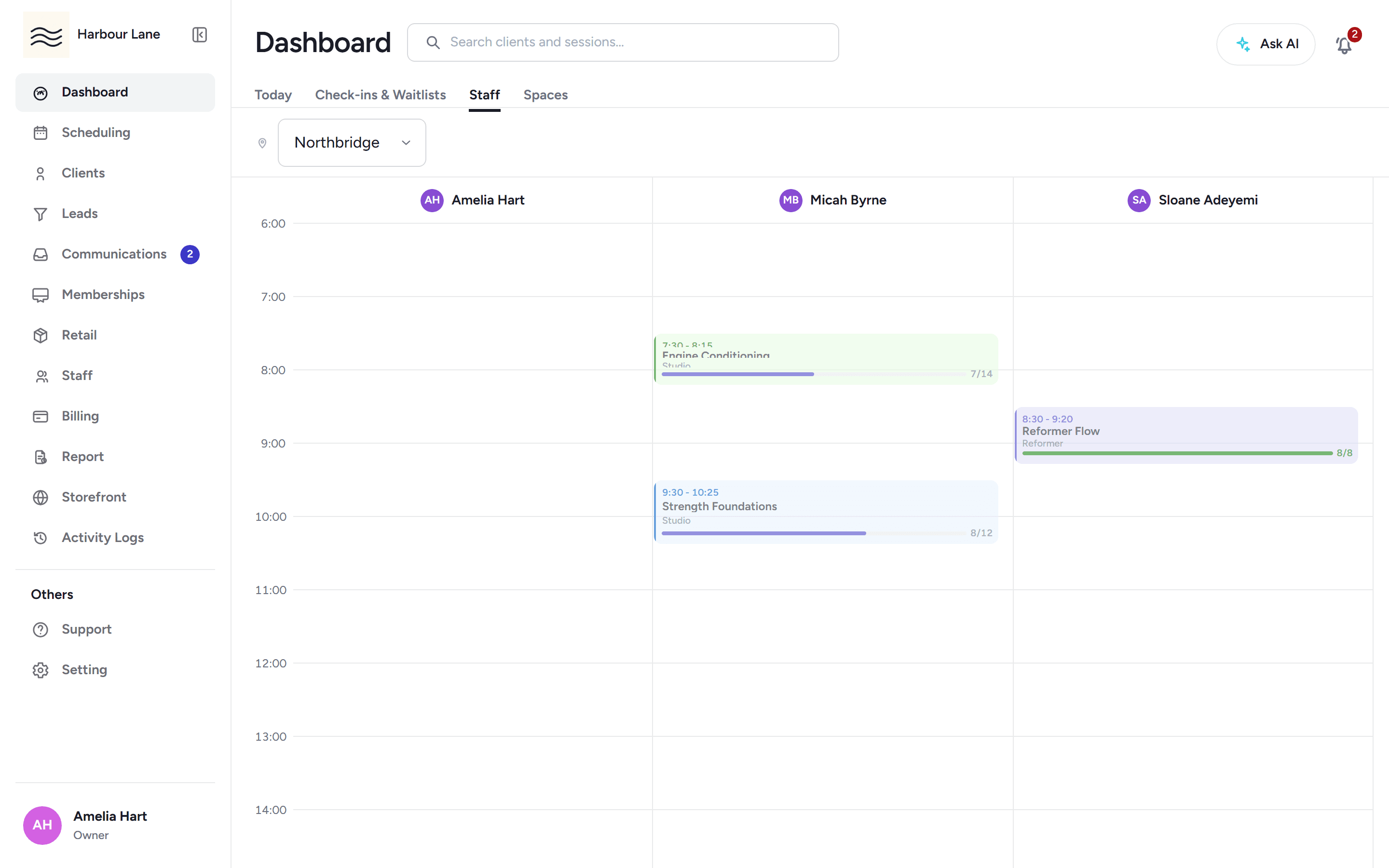1389x868 pixels.
Task: Switch to Spaces tab
Action: pyautogui.click(x=545, y=95)
